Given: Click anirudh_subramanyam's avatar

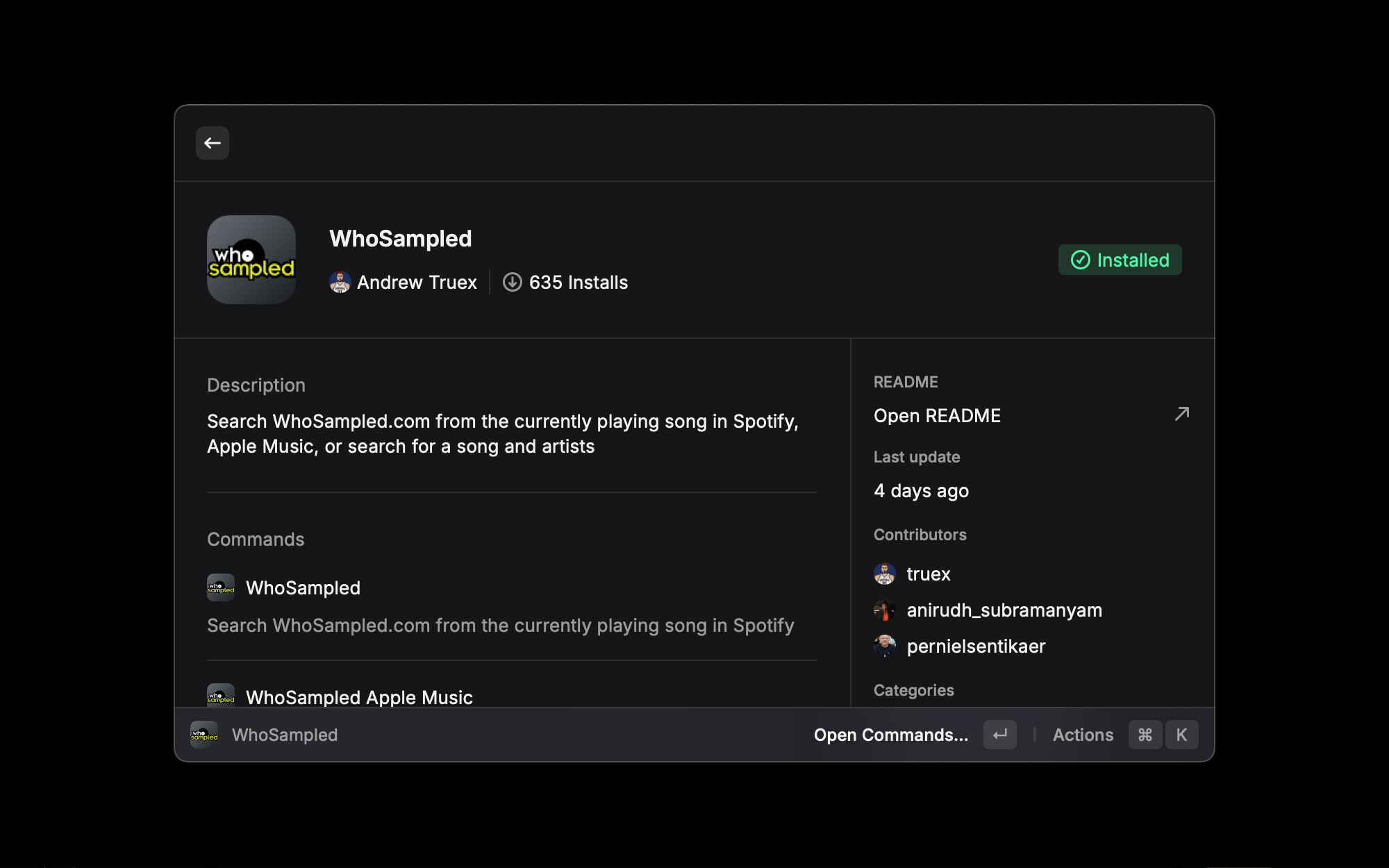Looking at the screenshot, I should (x=885, y=610).
